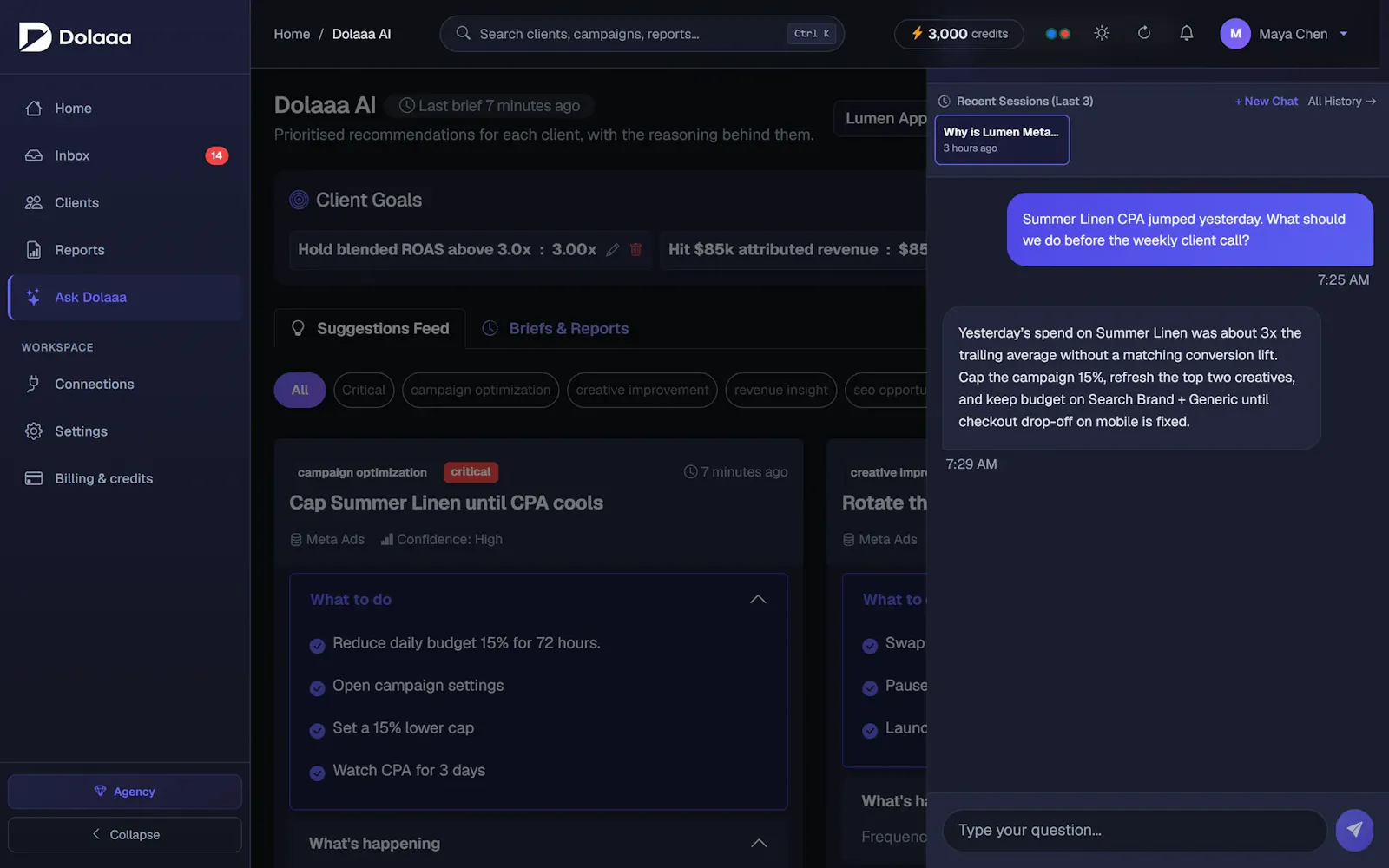Viewport: 1389px width, 868px height.
Task: Filter suggestions by Critical
Action: (364, 390)
